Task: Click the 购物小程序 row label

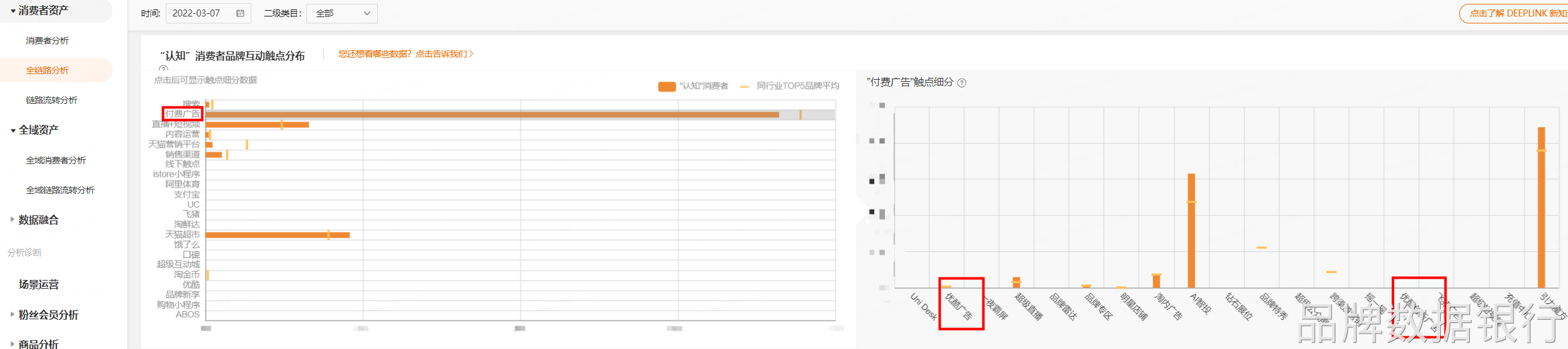Action: 179,305
